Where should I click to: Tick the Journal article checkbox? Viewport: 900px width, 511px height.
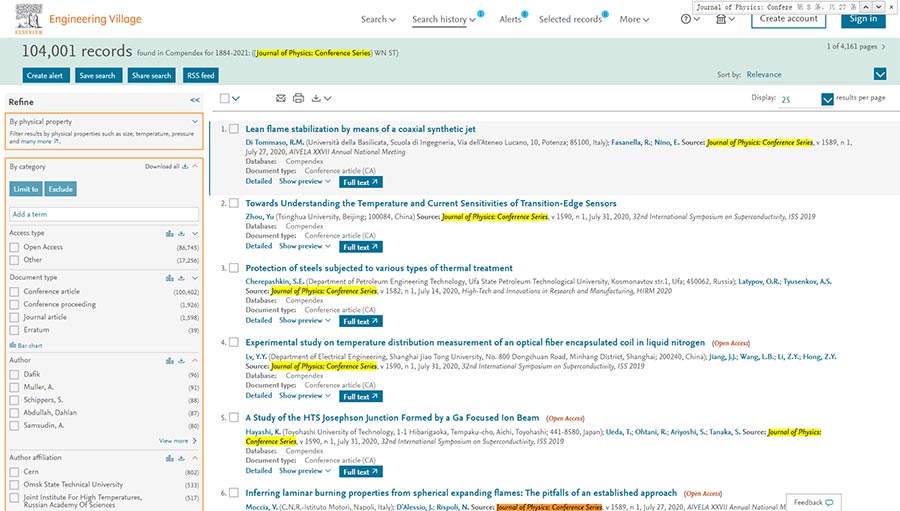(14, 318)
